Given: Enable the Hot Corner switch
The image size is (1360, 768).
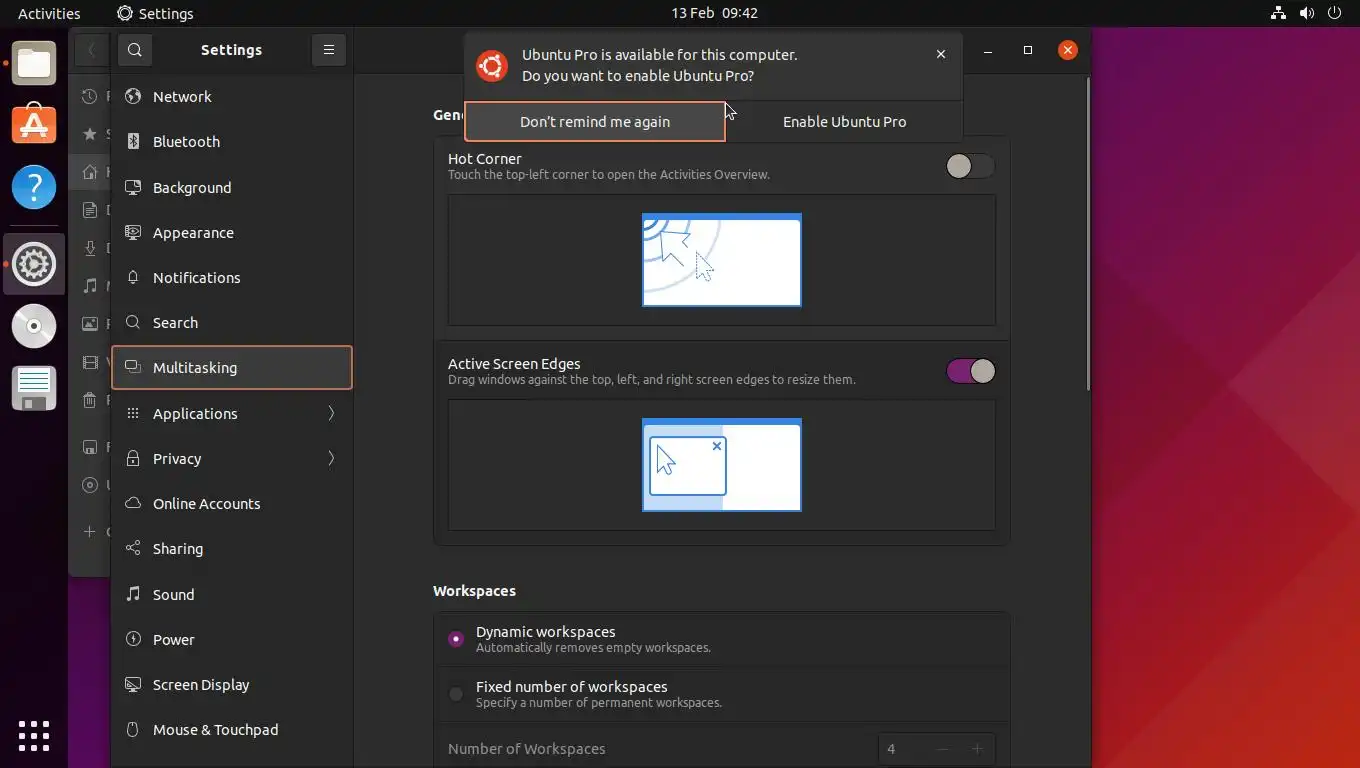Looking at the screenshot, I should 970,166.
